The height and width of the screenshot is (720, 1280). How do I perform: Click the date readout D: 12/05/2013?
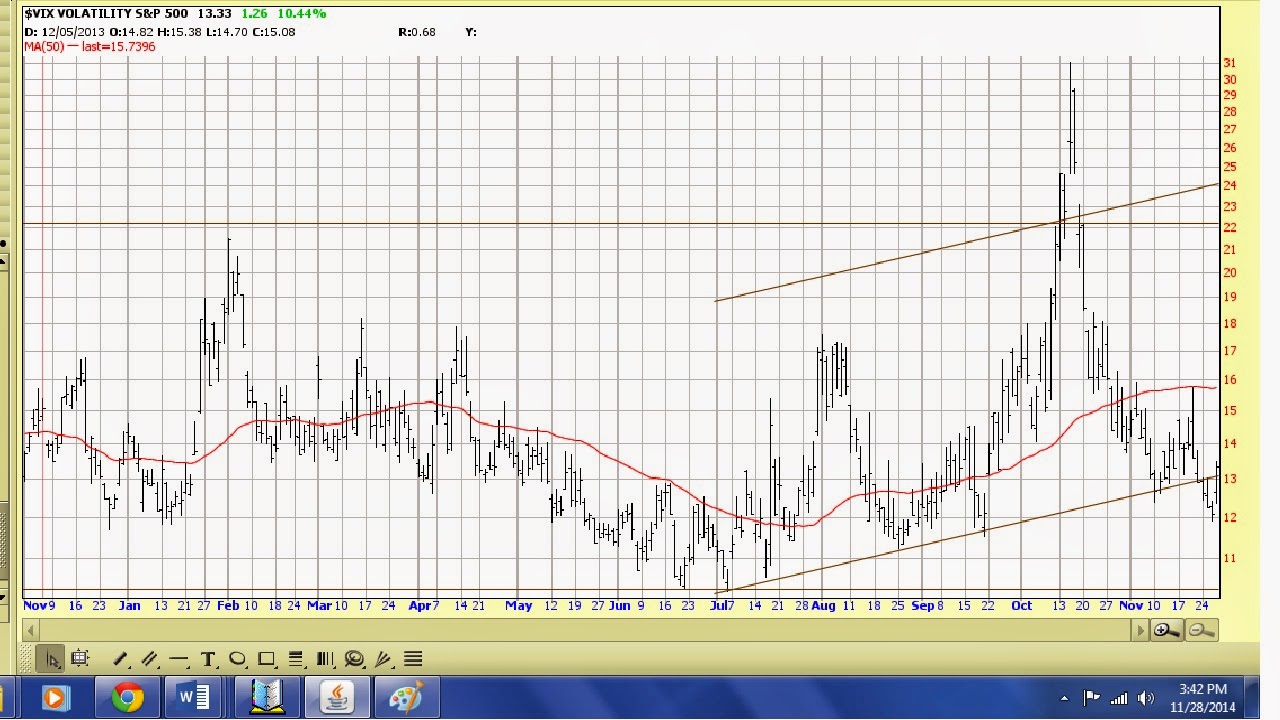[63, 32]
